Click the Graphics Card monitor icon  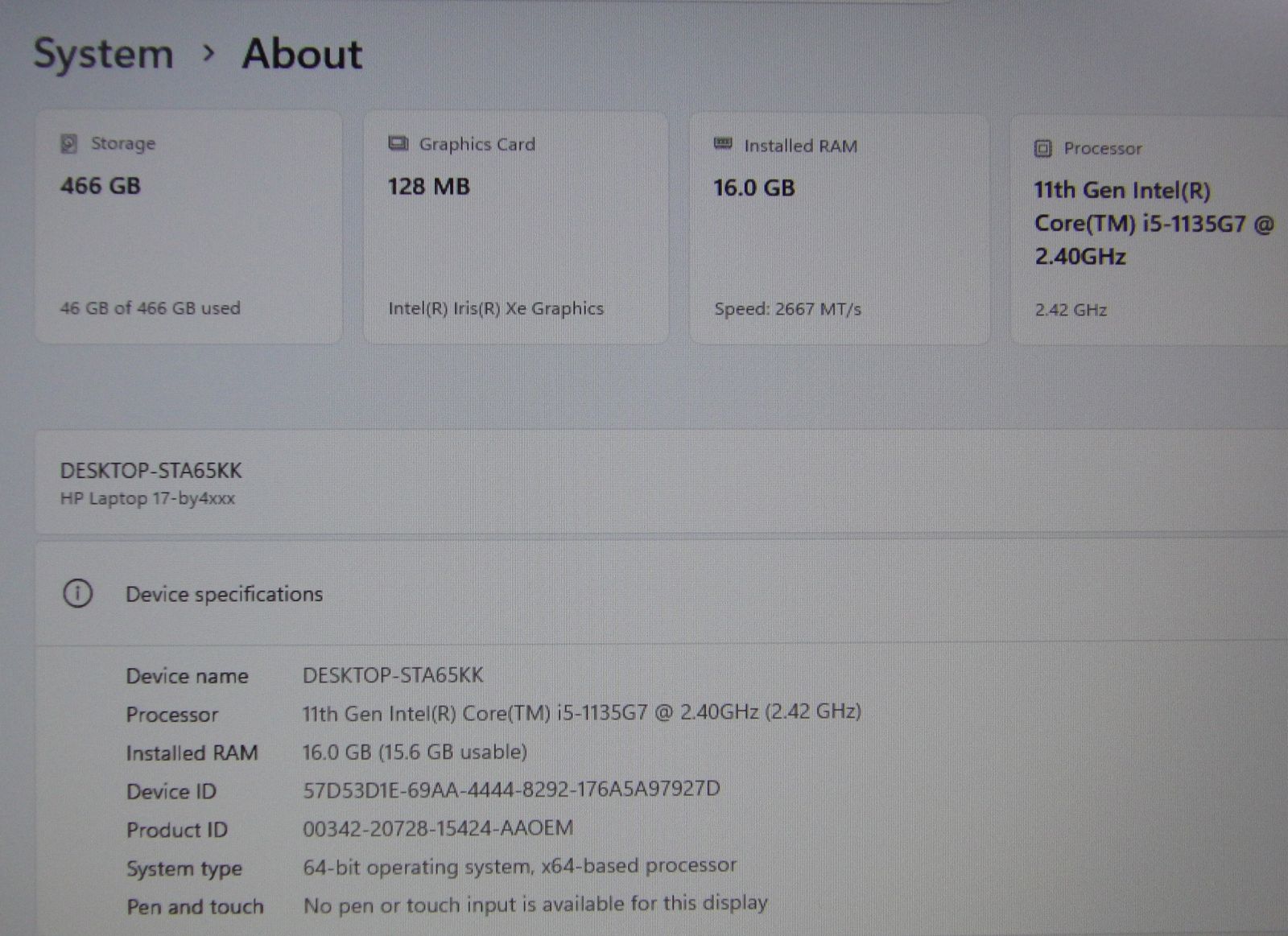[398, 144]
